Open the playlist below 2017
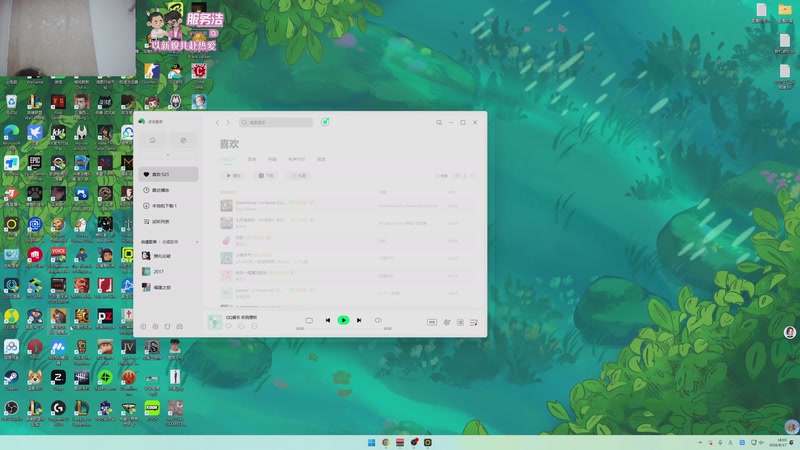This screenshot has height=450, width=800. pos(168,288)
